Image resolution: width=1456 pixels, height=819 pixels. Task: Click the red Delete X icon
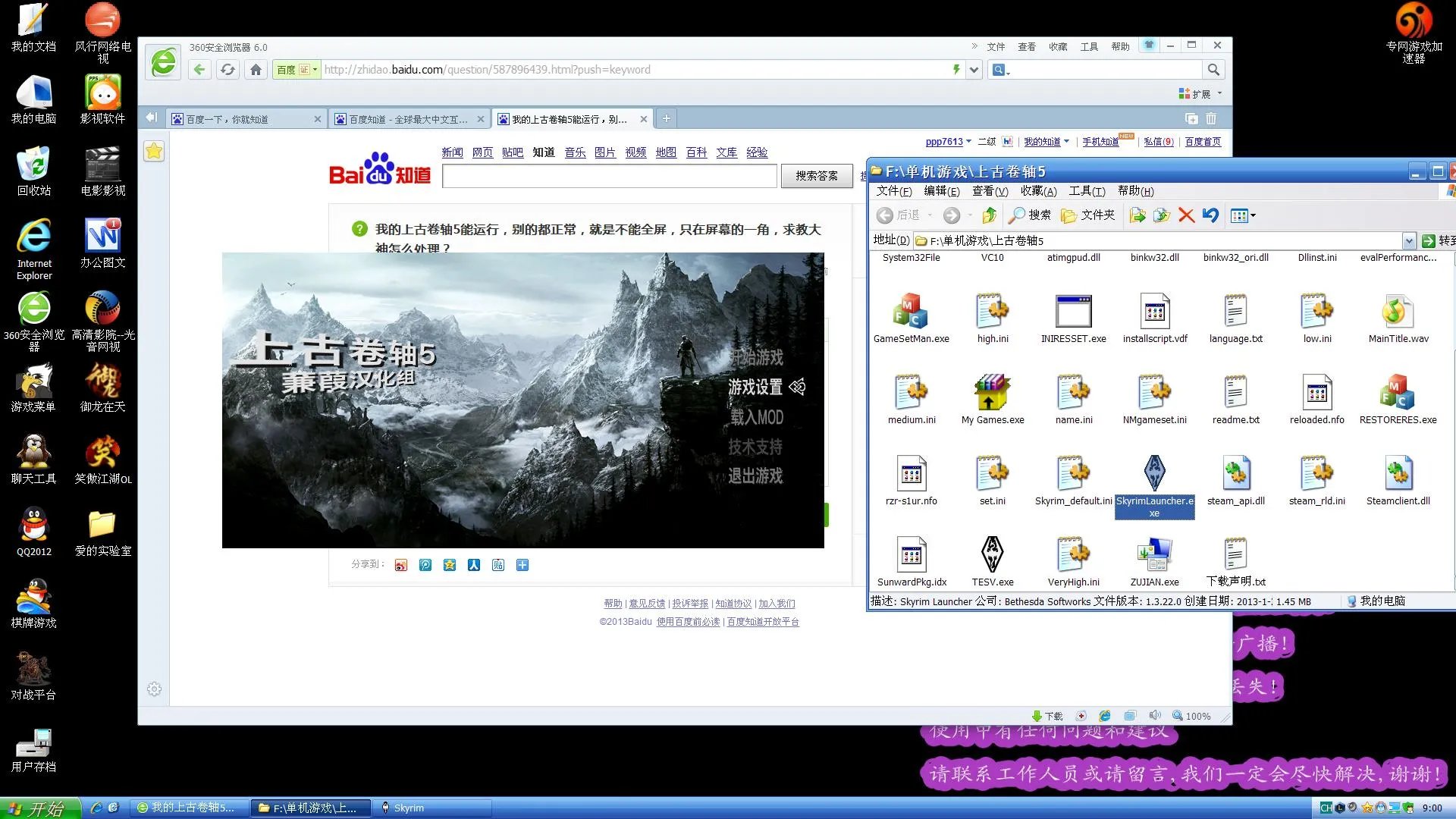(x=1186, y=215)
